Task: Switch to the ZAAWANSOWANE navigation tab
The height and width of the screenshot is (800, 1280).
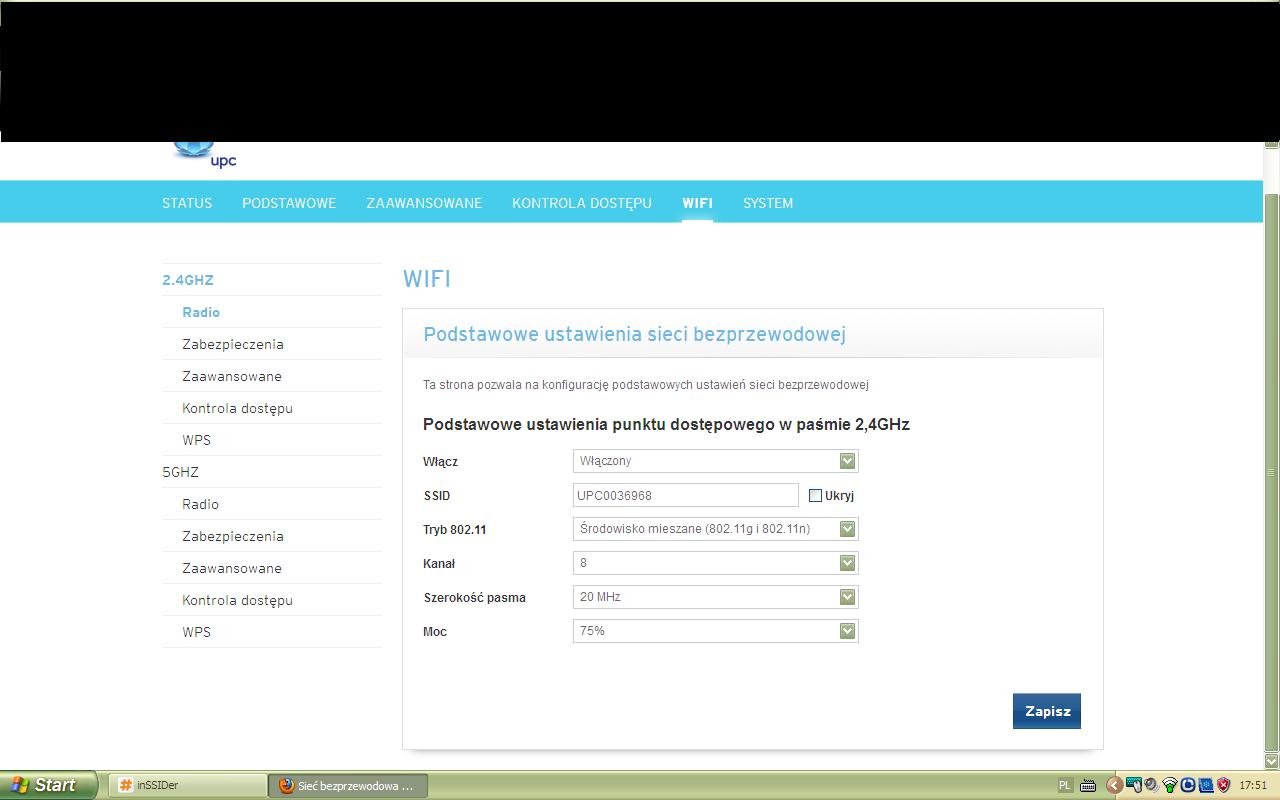Action: click(424, 202)
